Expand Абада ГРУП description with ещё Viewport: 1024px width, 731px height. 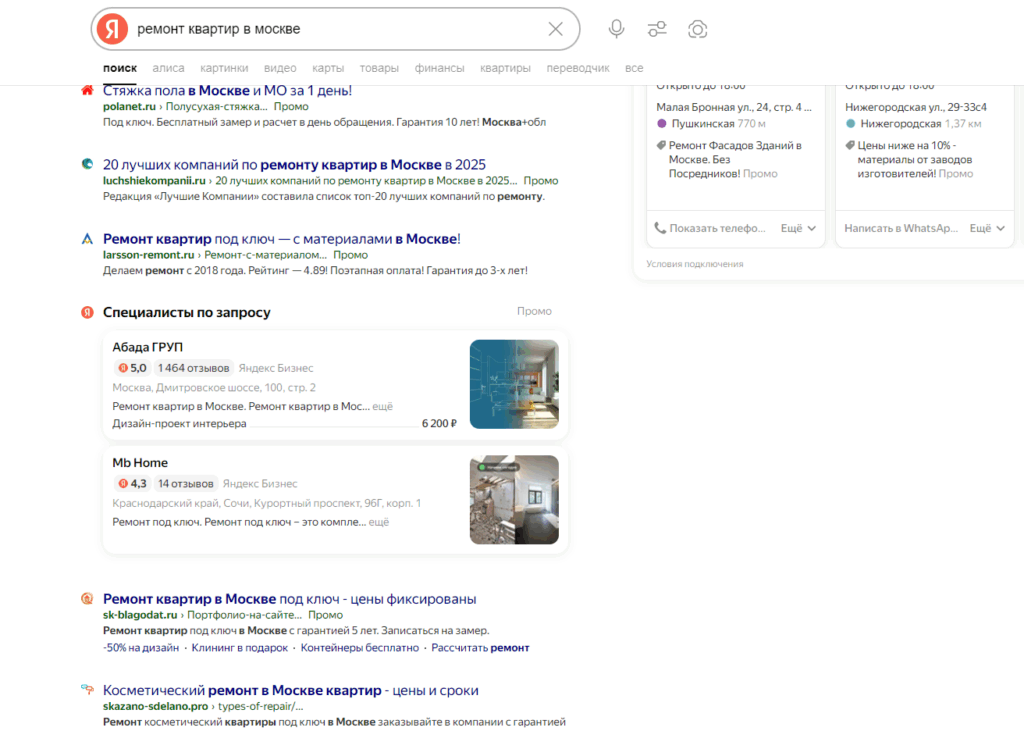click(x=383, y=406)
